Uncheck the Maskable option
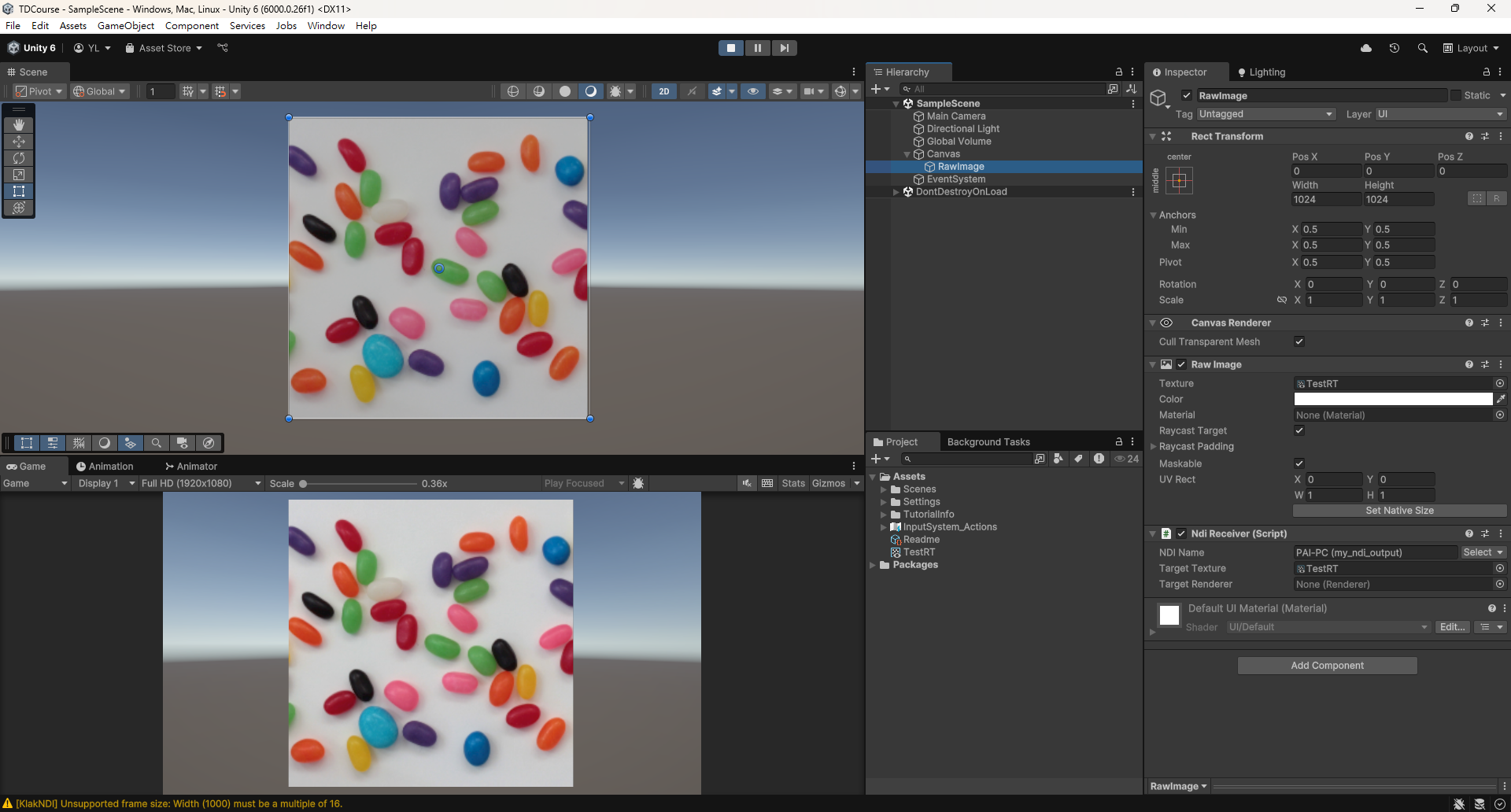This screenshot has height=812, width=1511. point(1299,463)
